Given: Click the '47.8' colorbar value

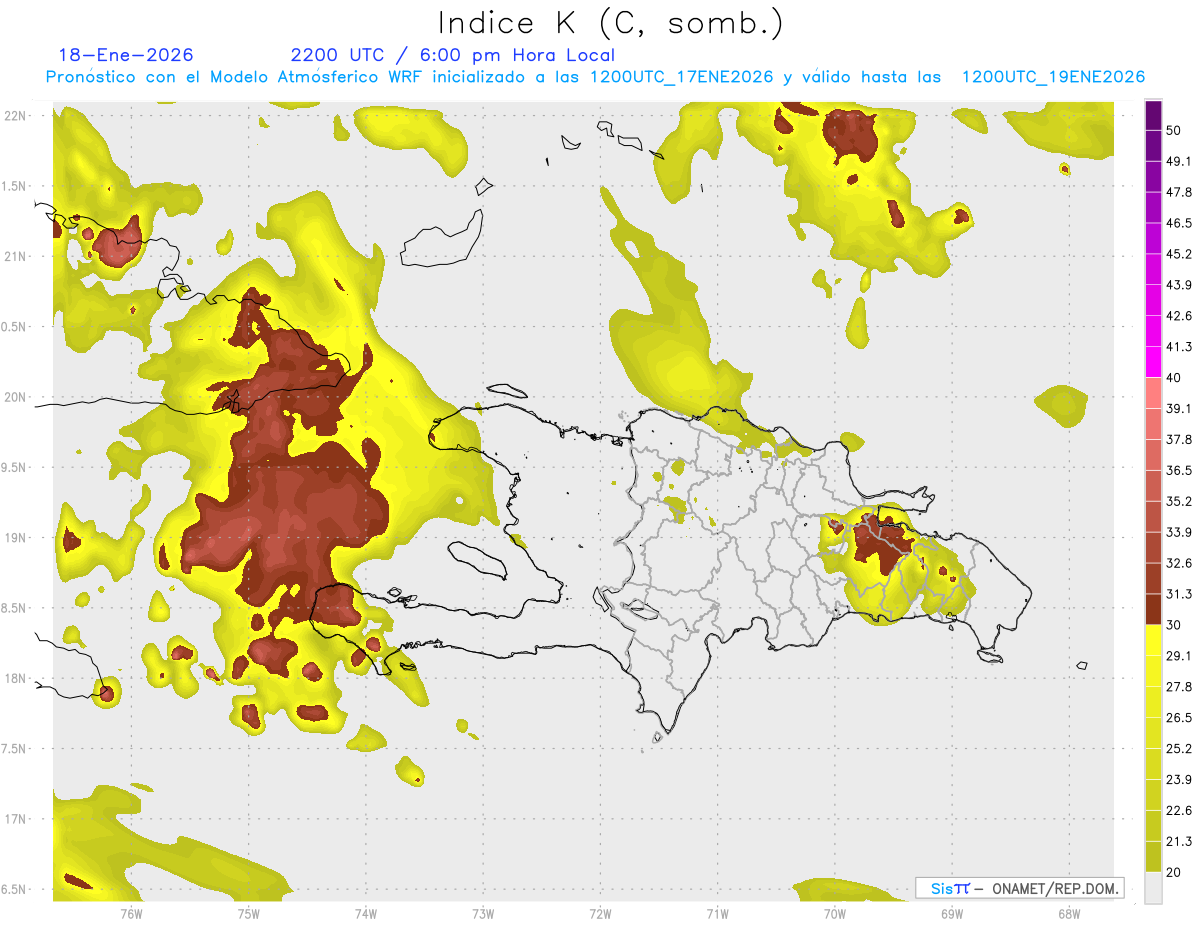Looking at the screenshot, I should coord(1179,192).
